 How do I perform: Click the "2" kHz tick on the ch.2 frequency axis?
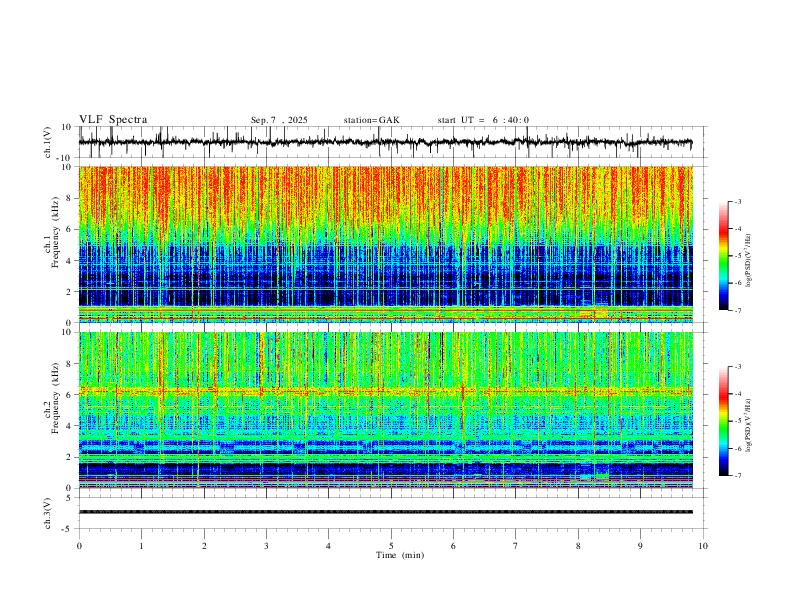pyautogui.click(x=69, y=457)
